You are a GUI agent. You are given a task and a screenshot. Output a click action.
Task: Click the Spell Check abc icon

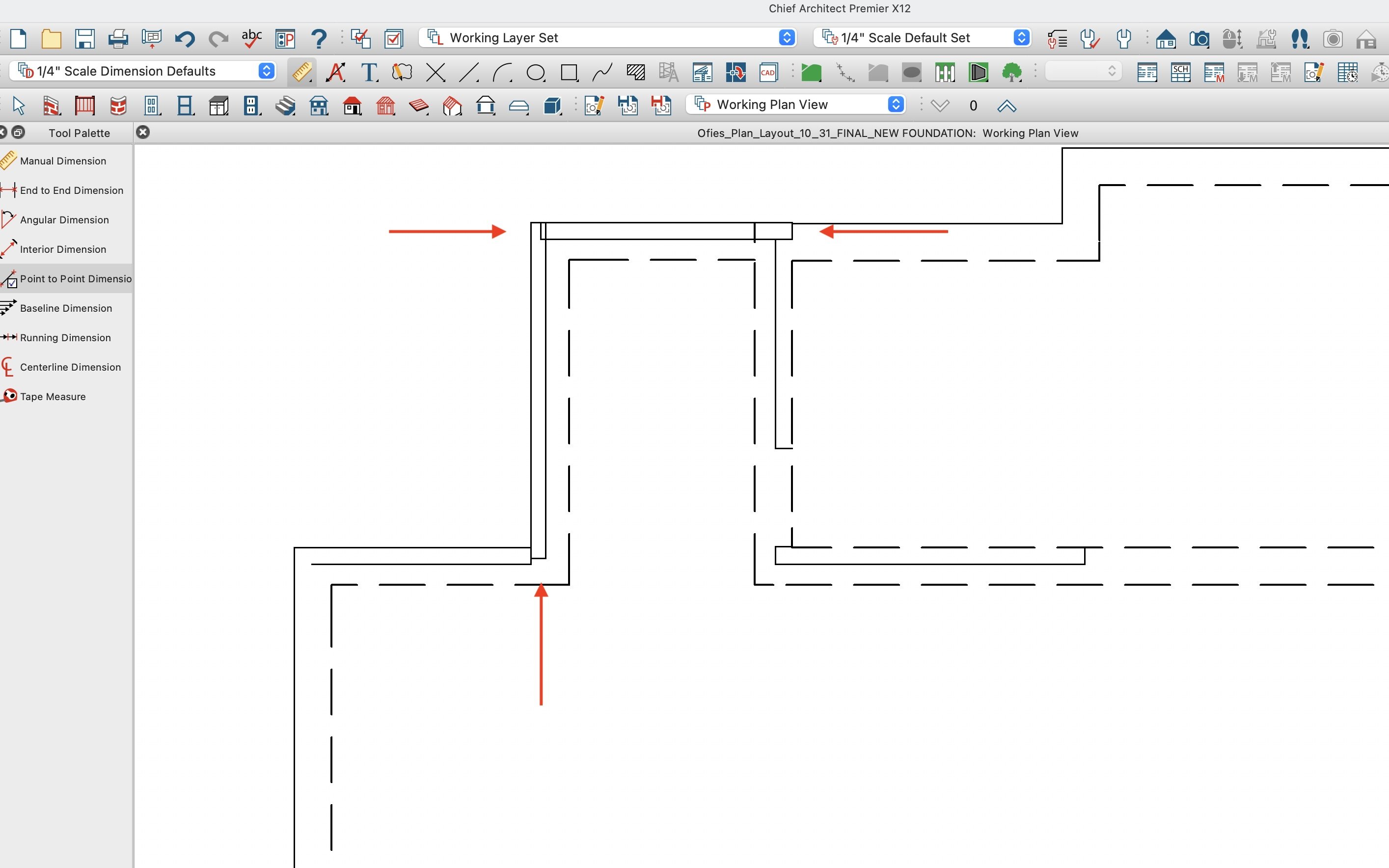point(251,39)
